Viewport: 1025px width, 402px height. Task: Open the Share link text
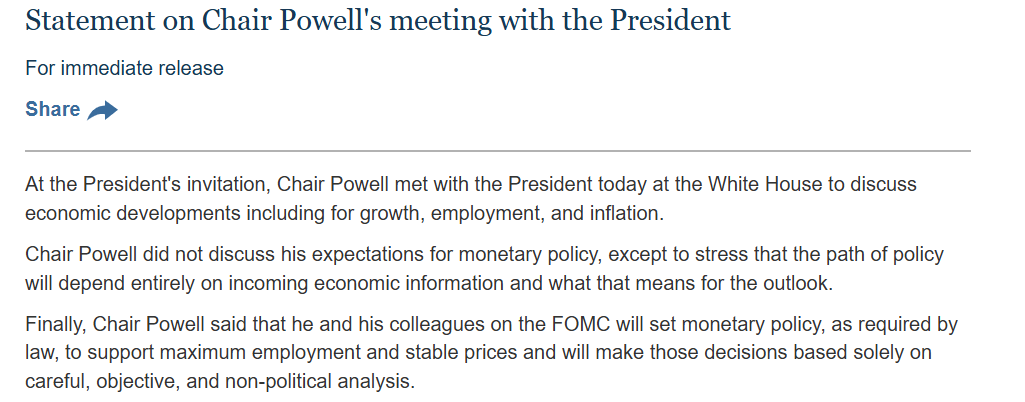click(x=52, y=109)
